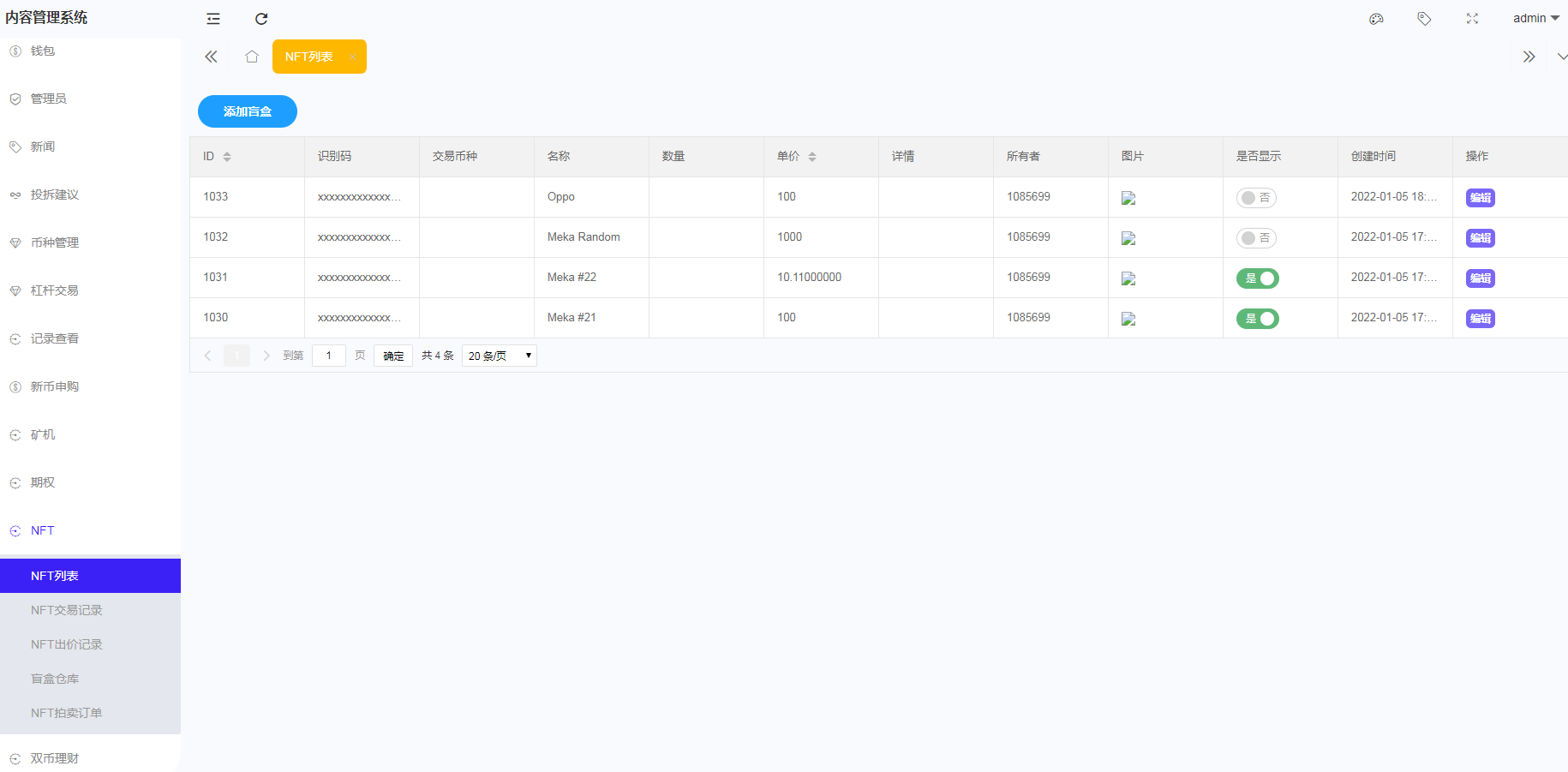Image resolution: width=1568 pixels, height=772 pixels.
Task: Sort table by 单价 column
Action: point(811,157)
